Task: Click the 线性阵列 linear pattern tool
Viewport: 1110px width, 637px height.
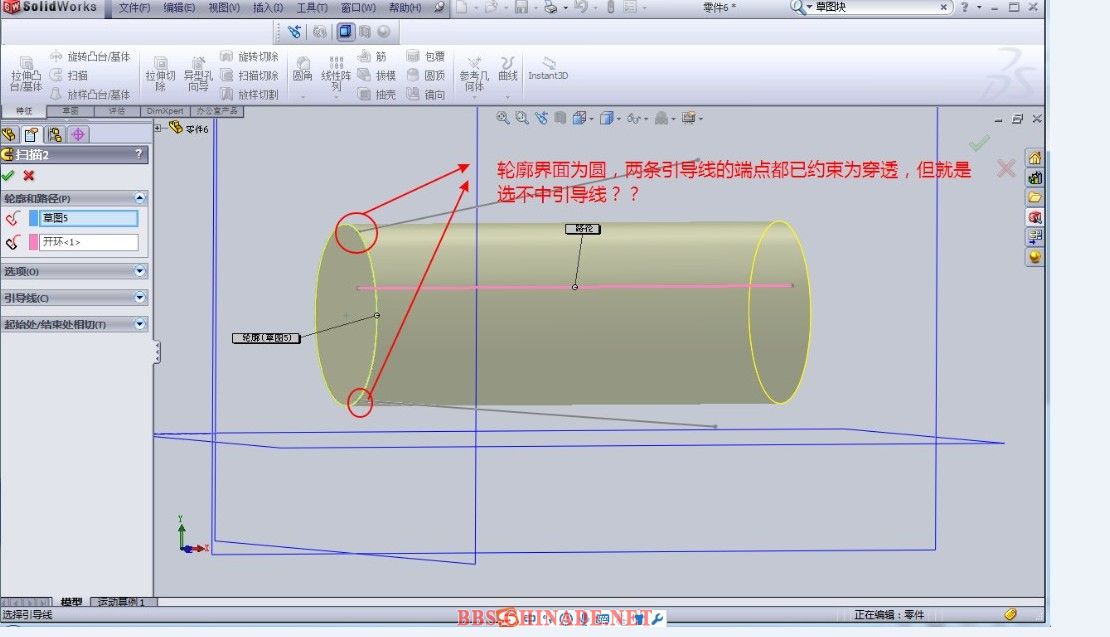Action: tap(336, 74)
